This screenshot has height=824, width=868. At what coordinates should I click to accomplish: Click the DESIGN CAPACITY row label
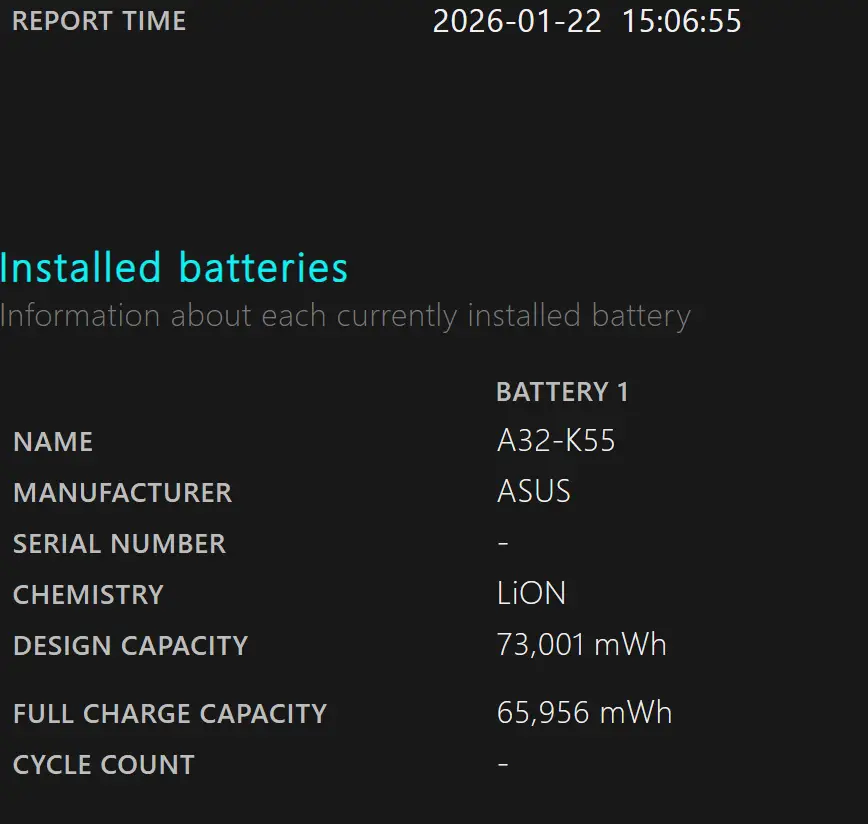coord(130,646)
